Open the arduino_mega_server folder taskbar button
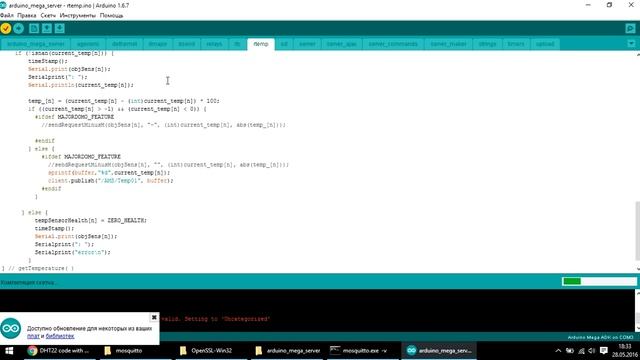Image resolution: width=640 pixels, height=360 pixels. click(288, 351)
